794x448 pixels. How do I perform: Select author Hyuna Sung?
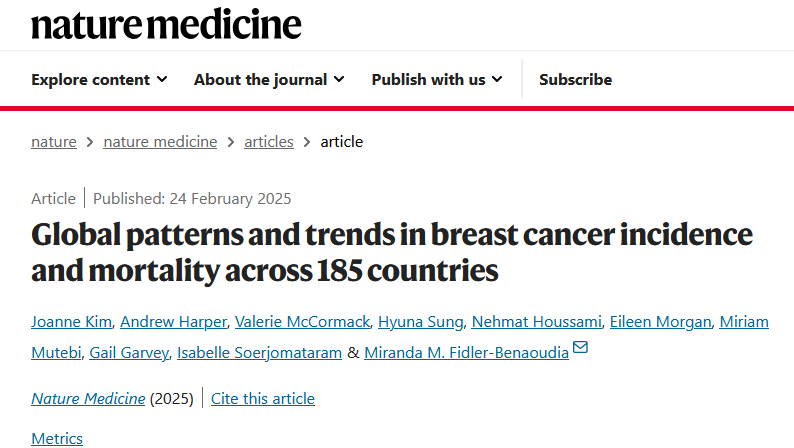[421, 321]
